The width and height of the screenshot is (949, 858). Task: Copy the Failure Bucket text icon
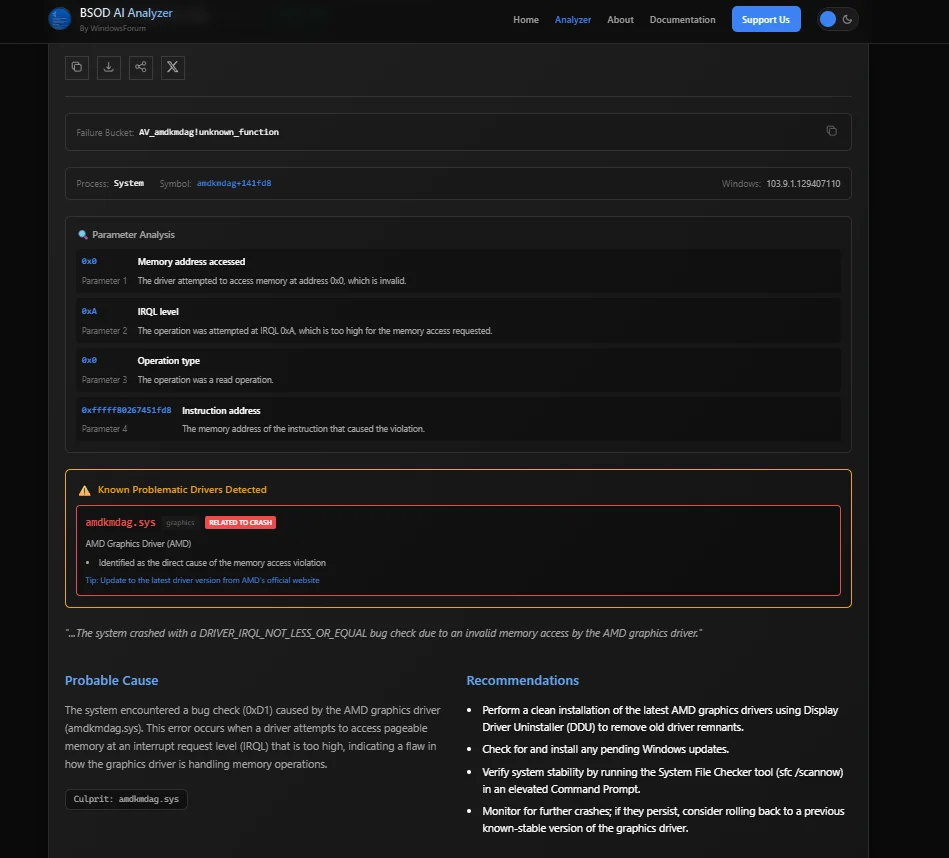point(832,131)
